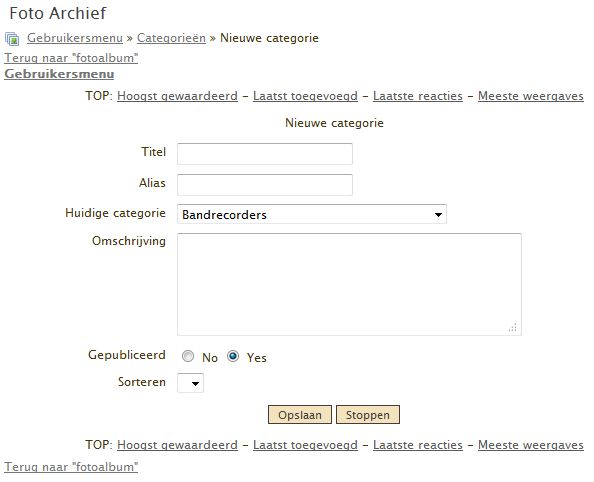Viewport: 594px width, 482px height.
Task: Click the Titel input field
Action: pyautogui.click(x=265, y=154)
